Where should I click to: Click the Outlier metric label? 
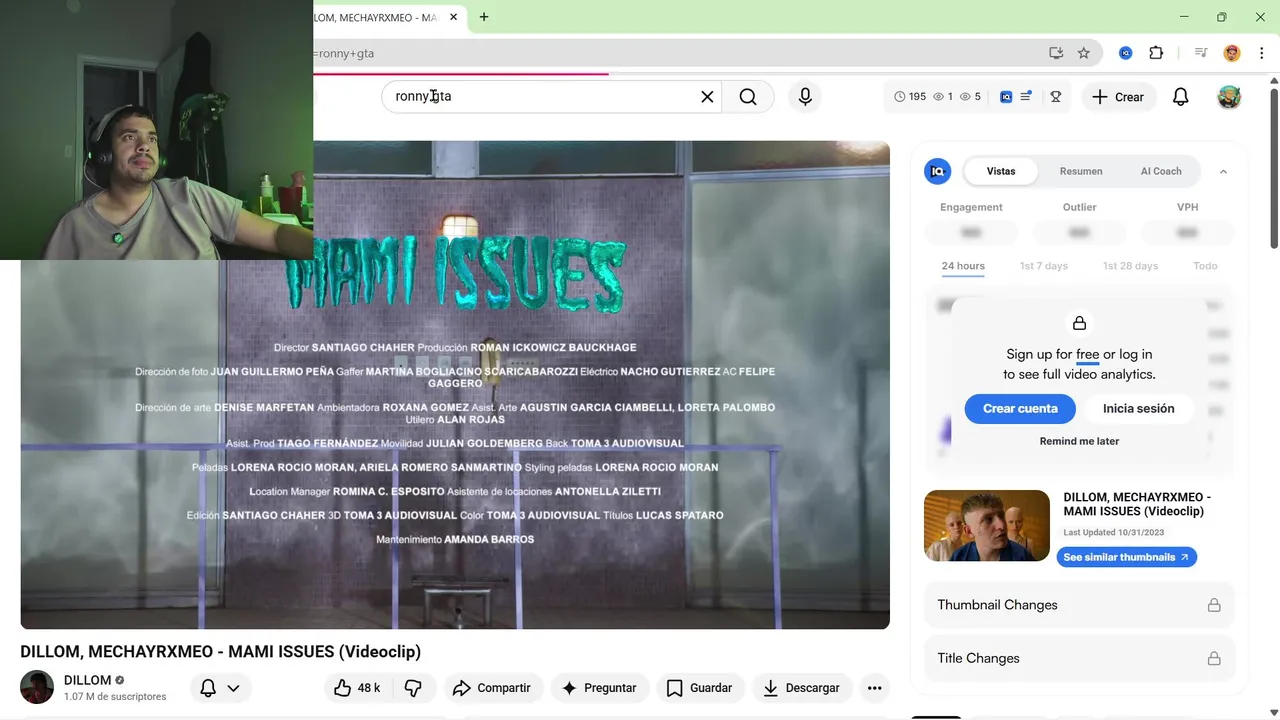(1079, 207)
